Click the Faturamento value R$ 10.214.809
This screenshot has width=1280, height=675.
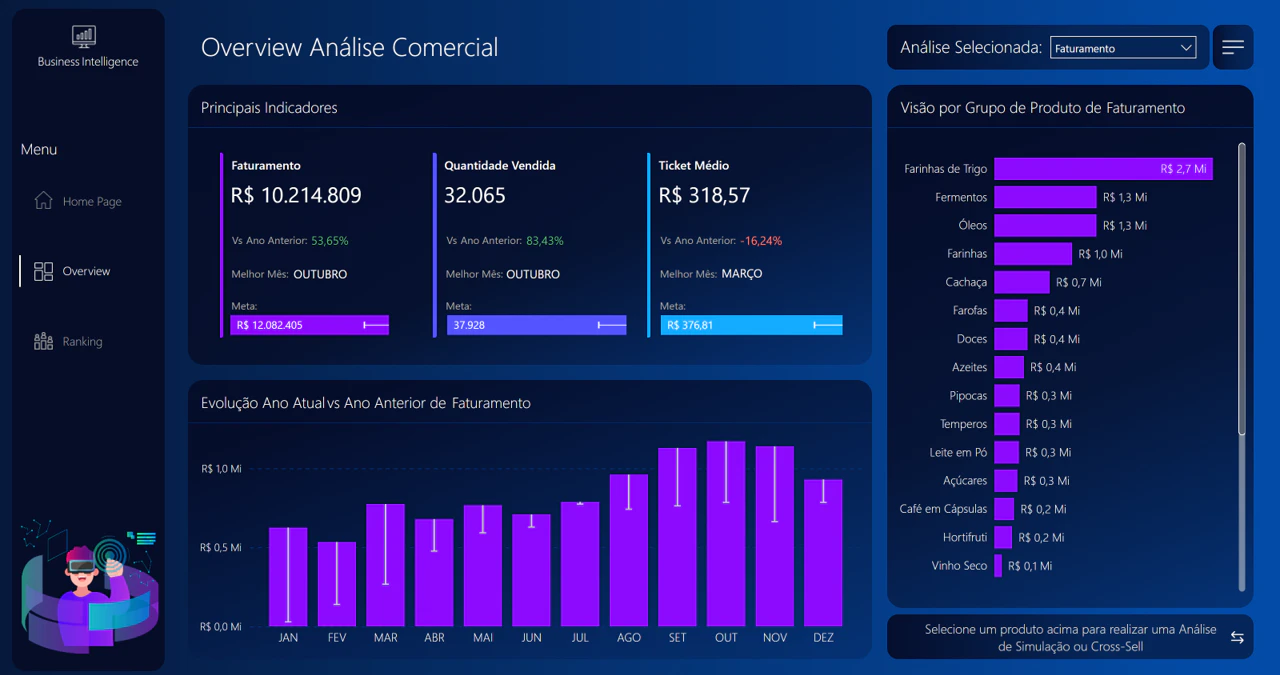[296, 196]
